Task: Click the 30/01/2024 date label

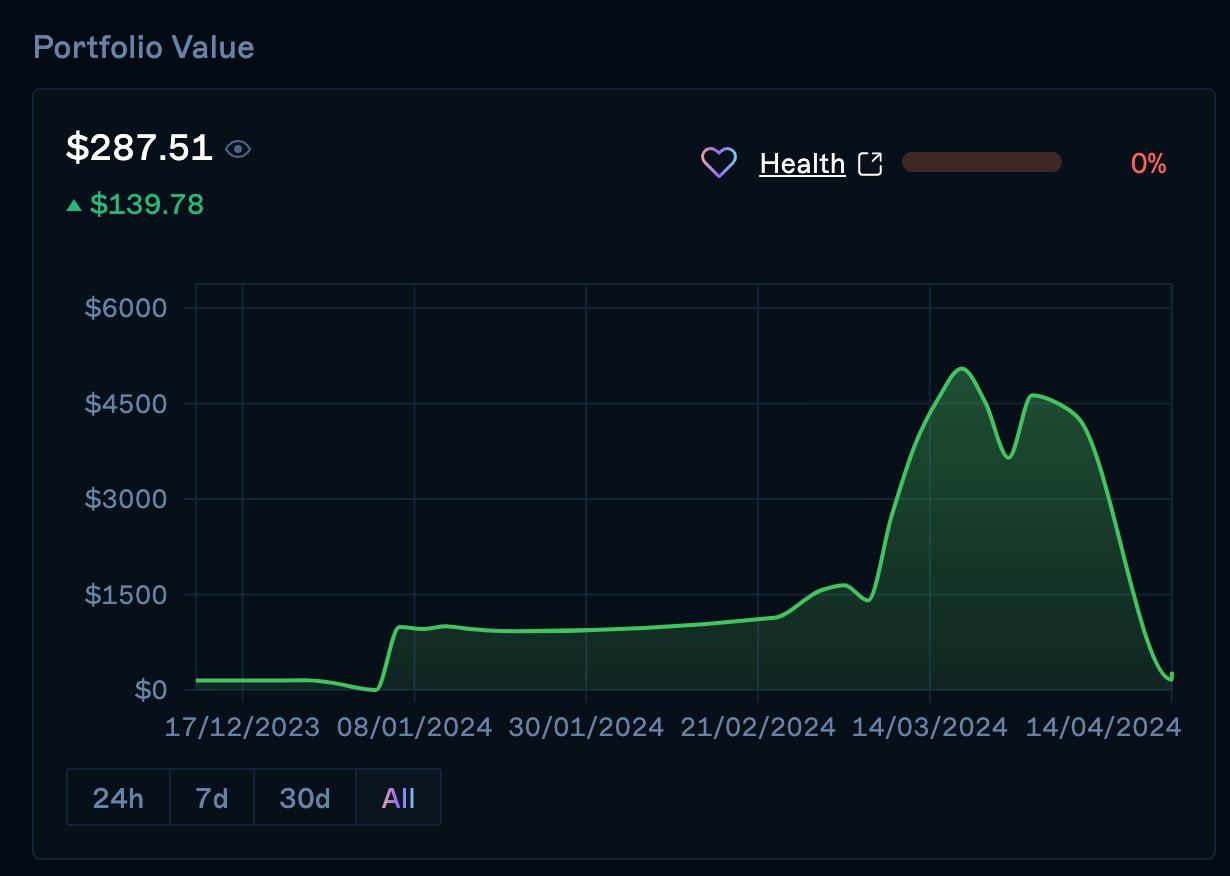Action: [586, 727]
